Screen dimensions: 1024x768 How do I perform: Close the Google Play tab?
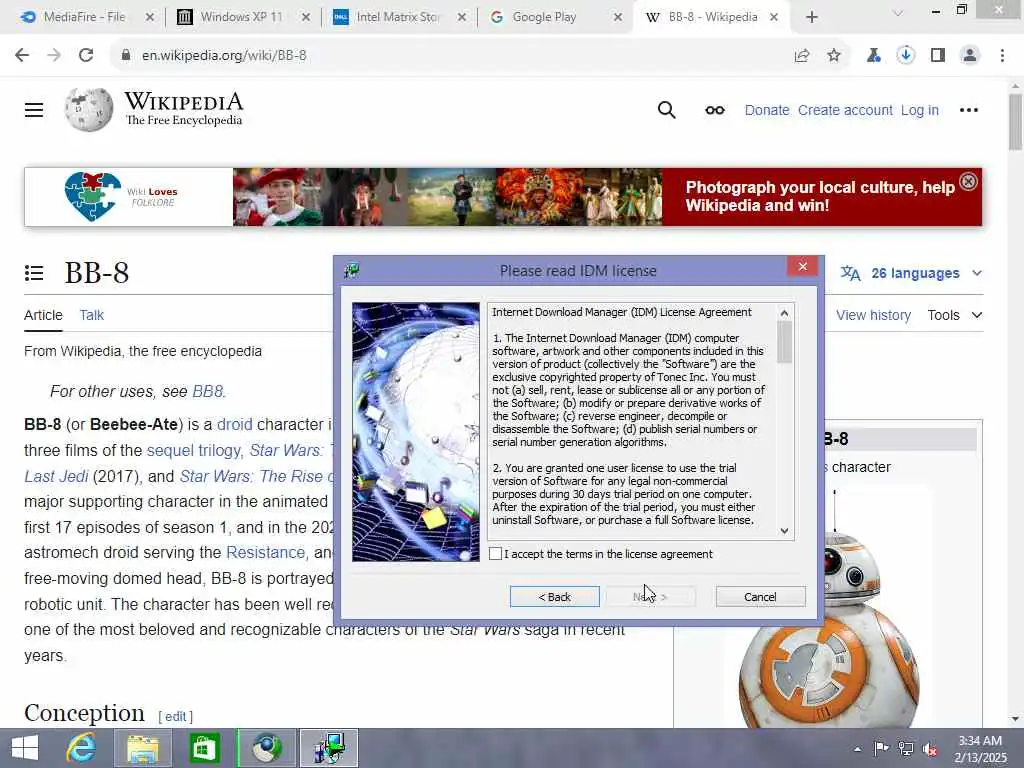618,18
